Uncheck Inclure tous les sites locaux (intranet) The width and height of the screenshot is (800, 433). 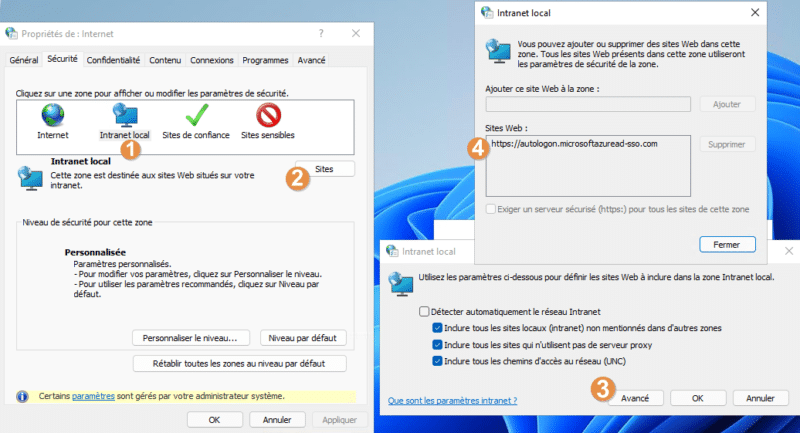tap(437, 328)
